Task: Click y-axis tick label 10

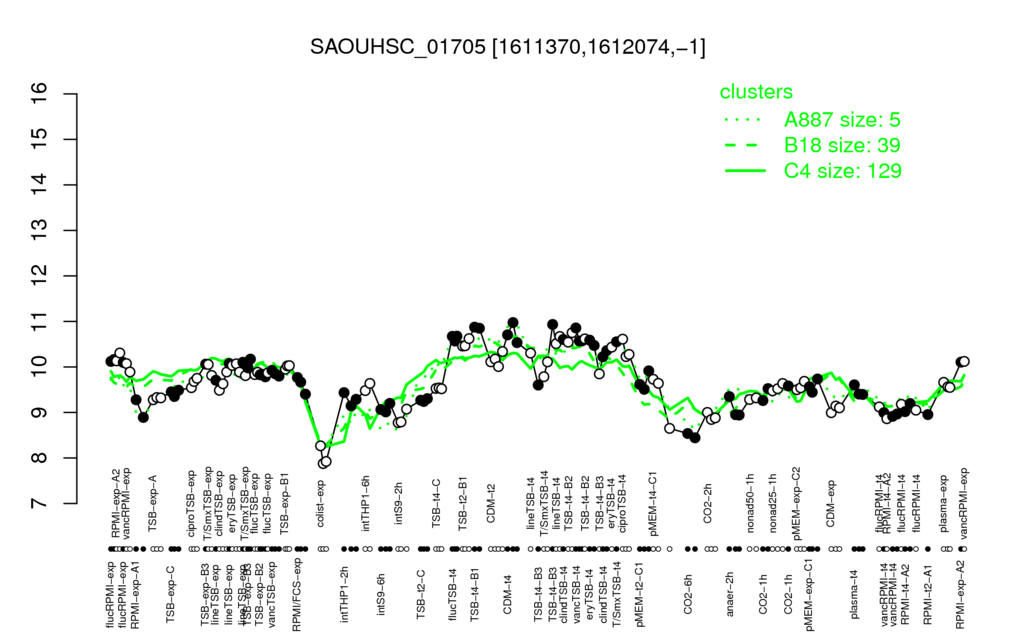Action: (x=39, y=367)
